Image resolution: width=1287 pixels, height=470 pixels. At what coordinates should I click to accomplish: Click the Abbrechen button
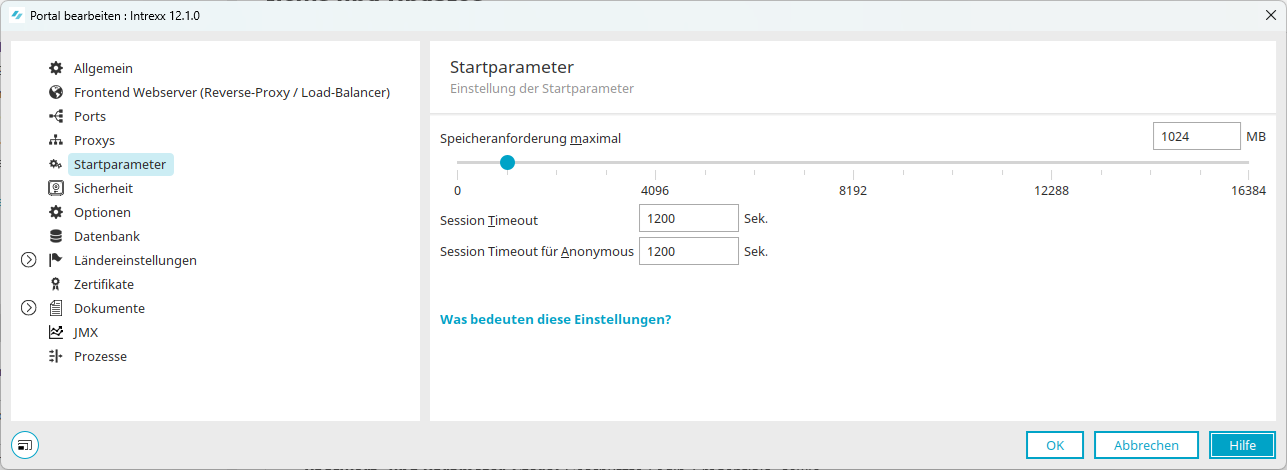(1146, 445)
